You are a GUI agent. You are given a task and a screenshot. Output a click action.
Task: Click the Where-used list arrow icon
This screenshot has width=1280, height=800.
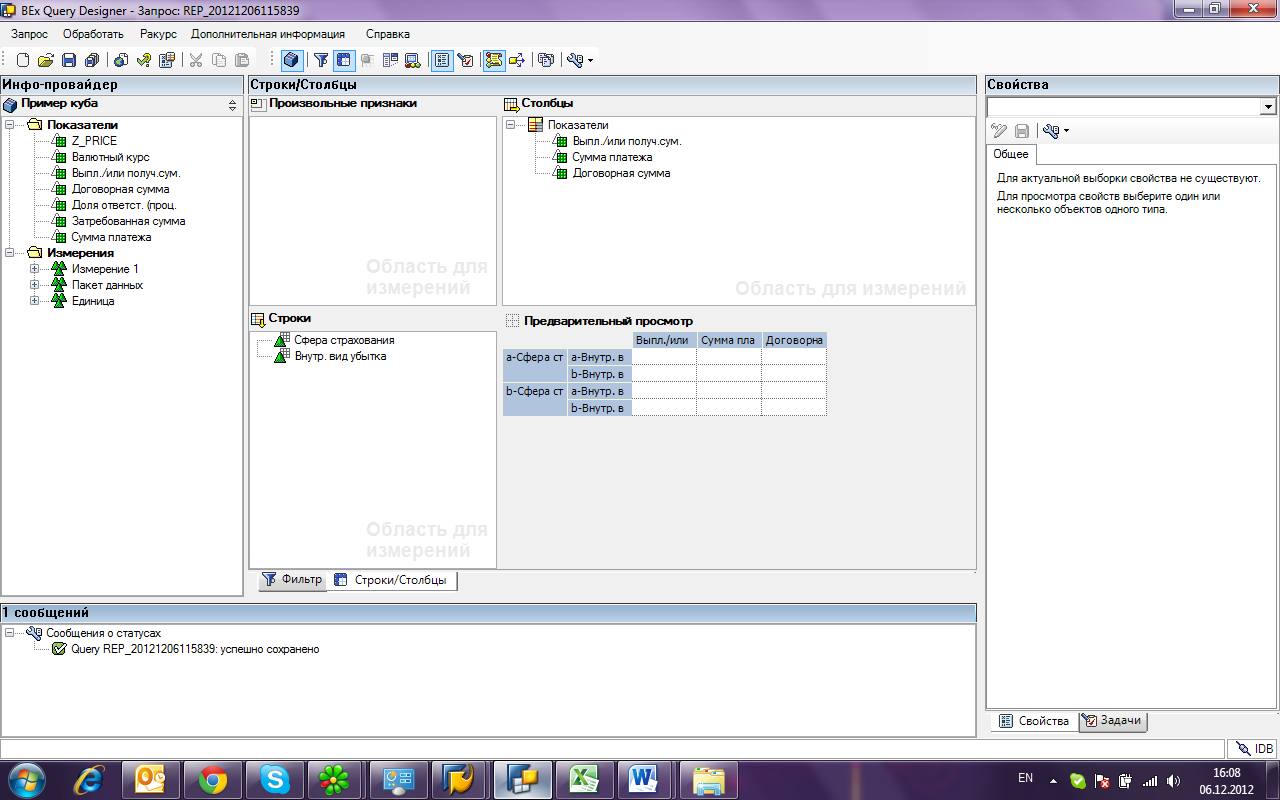[x=517, y=60]
